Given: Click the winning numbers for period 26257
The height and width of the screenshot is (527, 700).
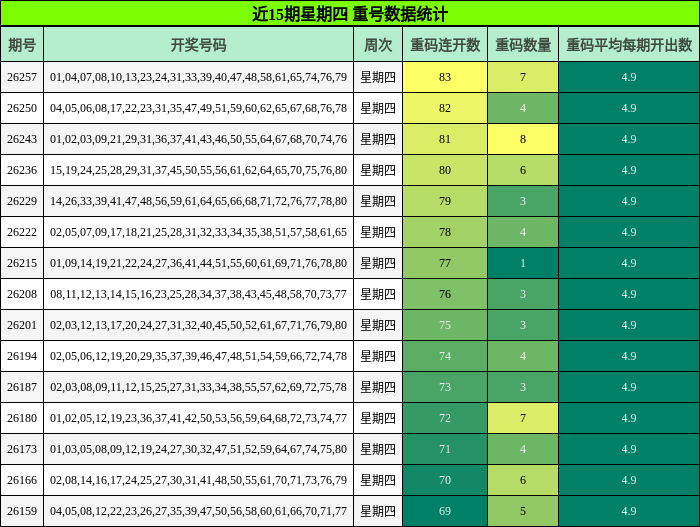Looking at the screenshot, I should coord(199,77).
